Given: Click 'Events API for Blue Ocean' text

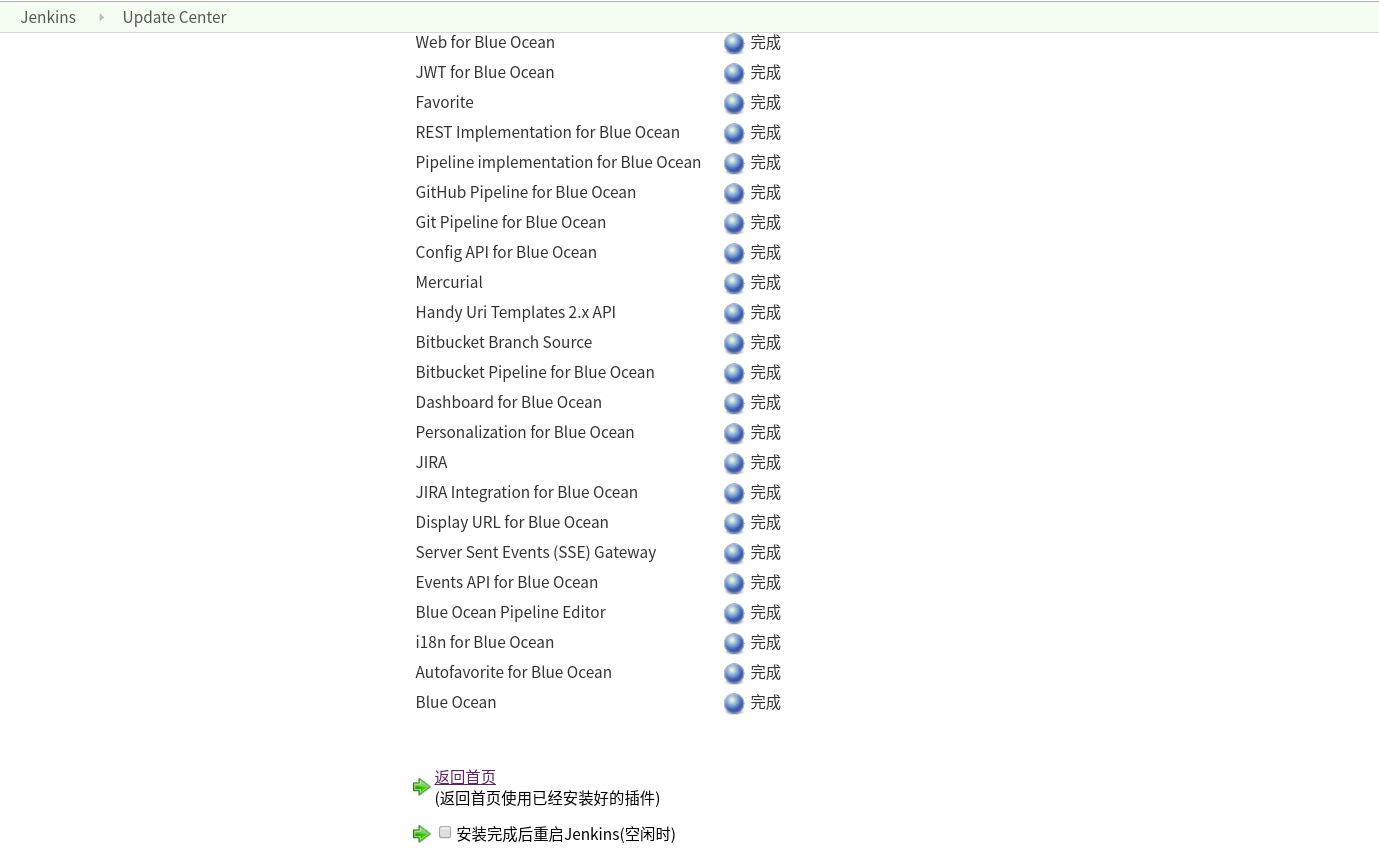Looking at the screenshot, I should pyautogui.click(x=507, y=582).
